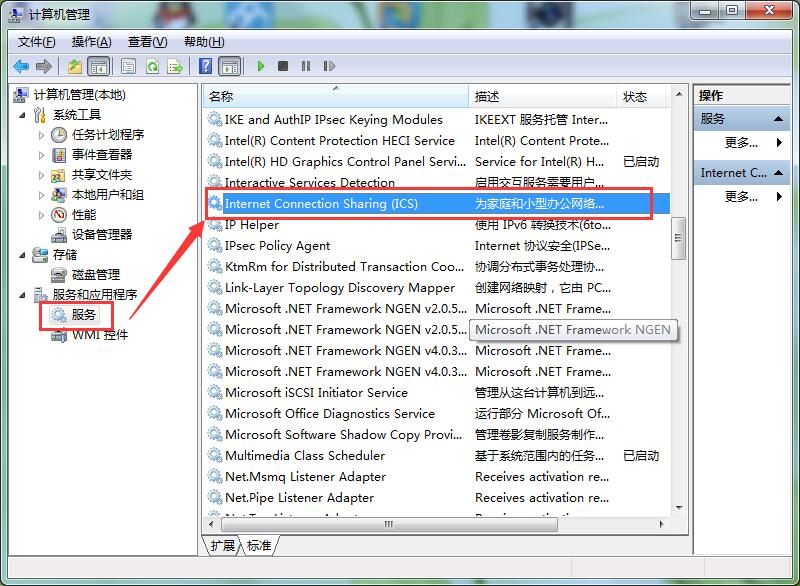Collapse the 系统工具 tree node
Viewport: 800px width, 586px height.
[x=22, y=115]
